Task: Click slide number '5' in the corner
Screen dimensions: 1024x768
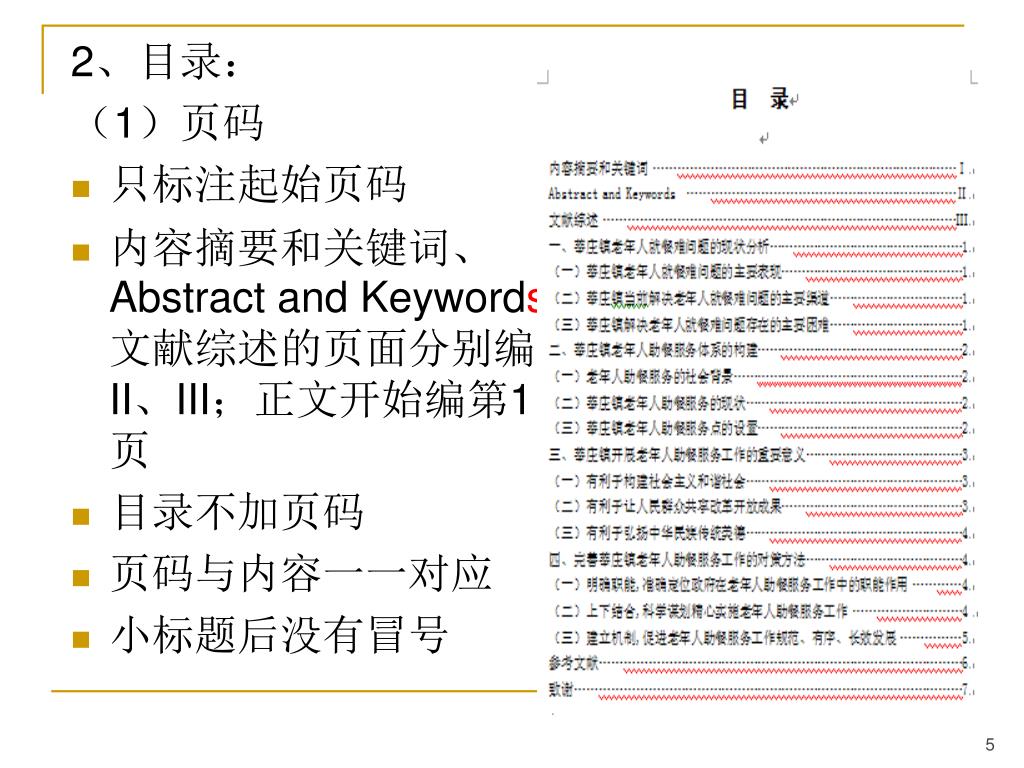Action: point(990,745)
